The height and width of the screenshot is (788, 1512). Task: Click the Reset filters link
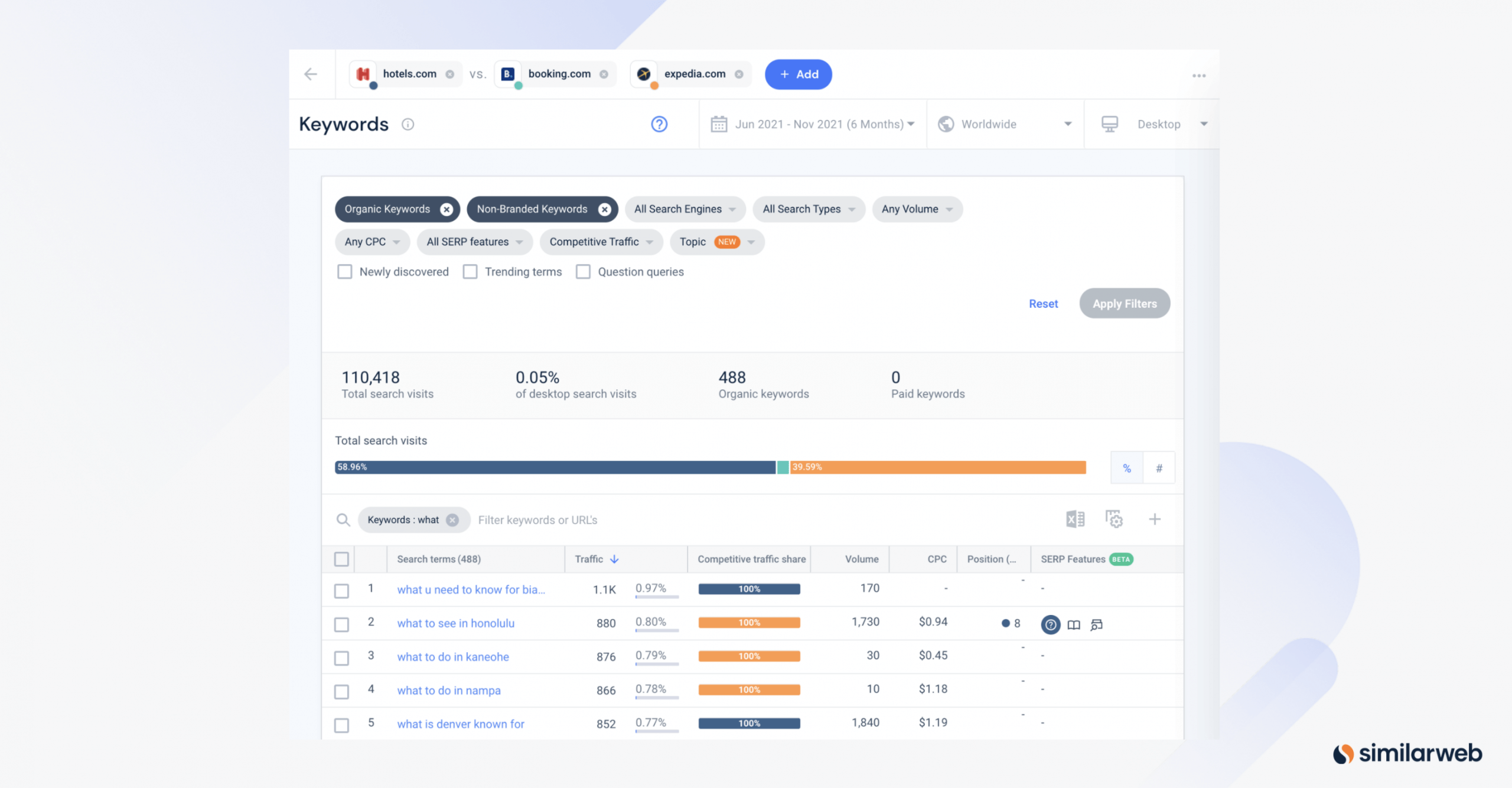[x=1043, y=304]
